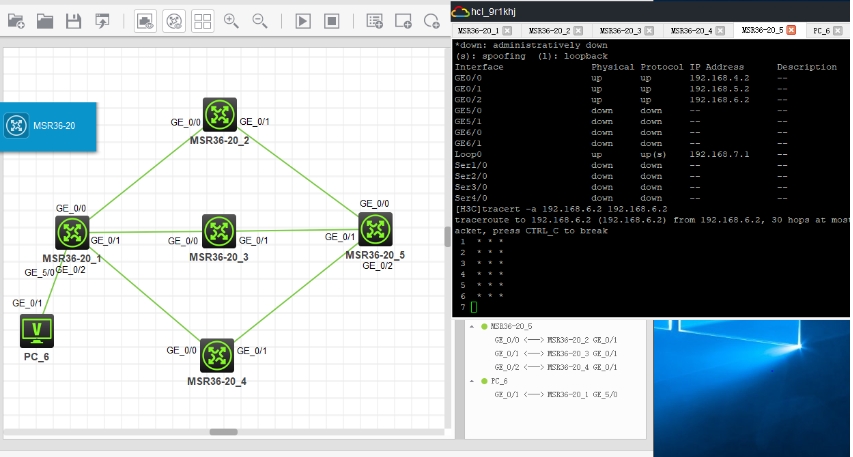Select router MSR36-20_2 in the topology

(x=219, y=114)
